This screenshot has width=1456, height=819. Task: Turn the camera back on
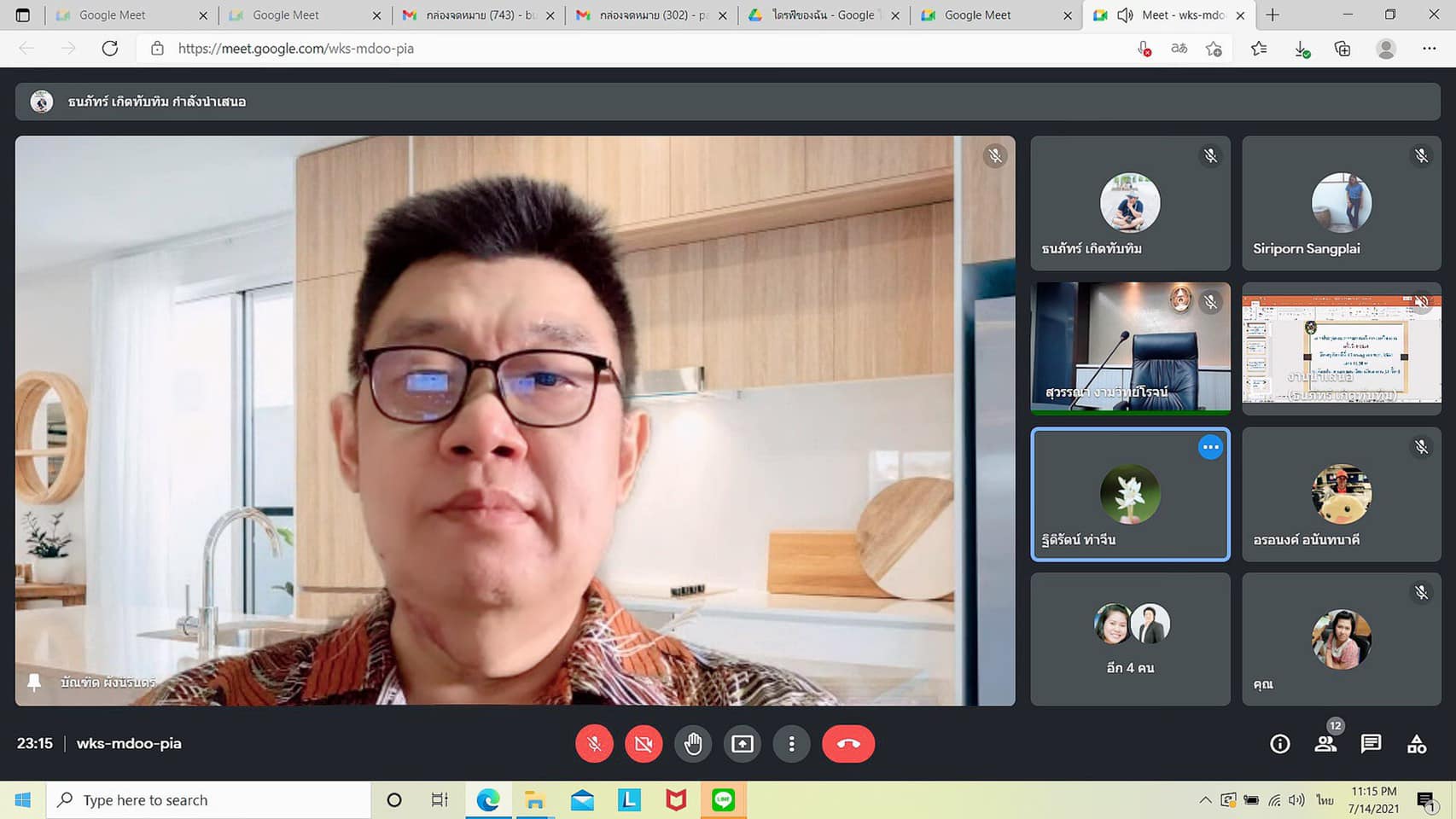point(644,744)
